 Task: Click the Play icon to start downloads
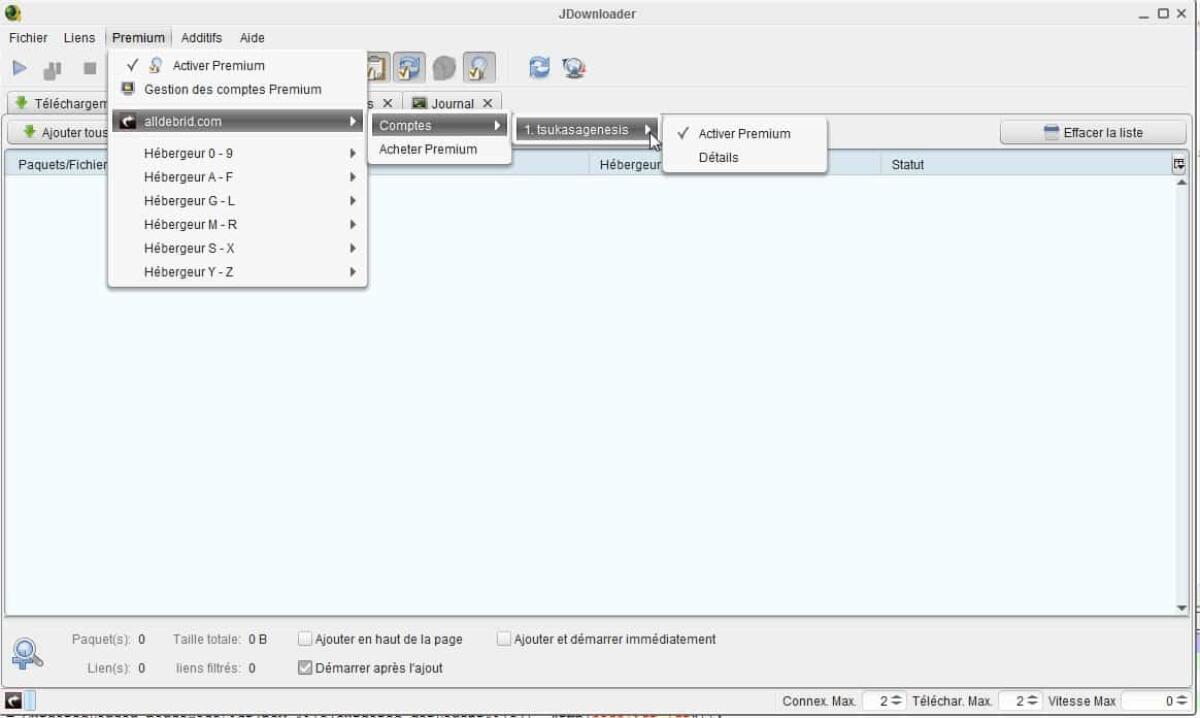pyautogui.click(x=20, y=67)
